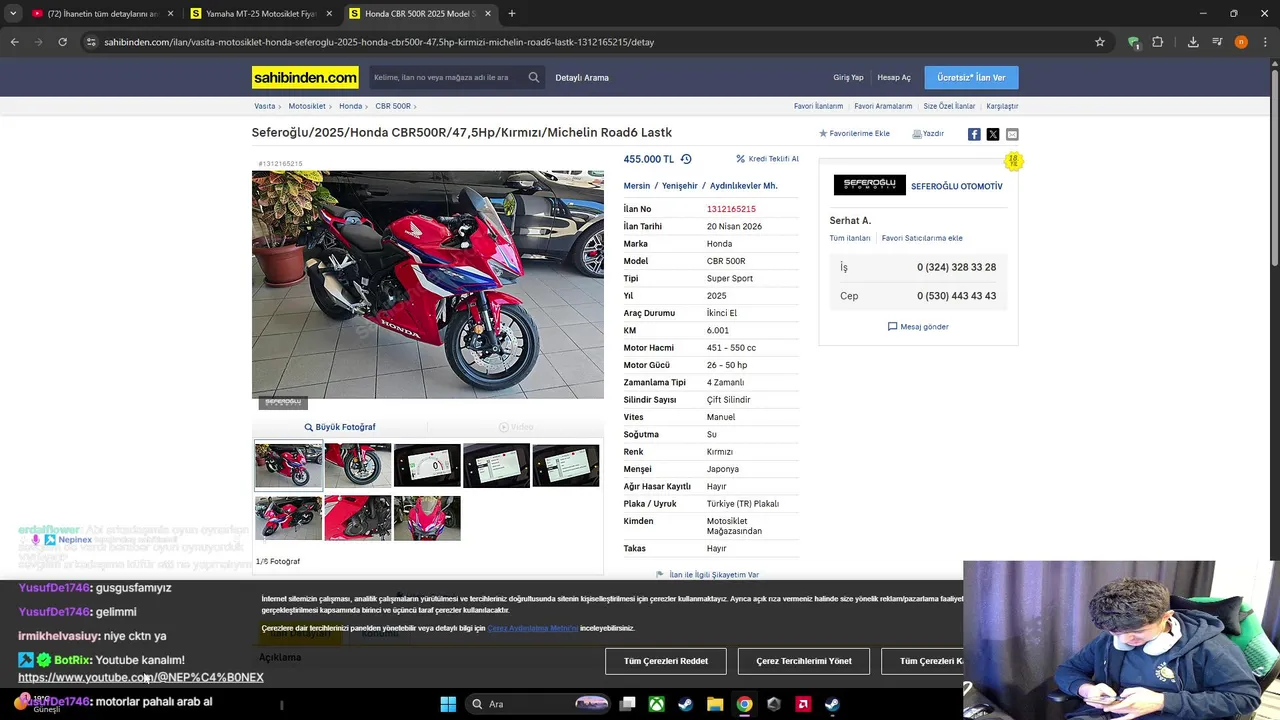Click Windows taskbar search box

(539, 704)
